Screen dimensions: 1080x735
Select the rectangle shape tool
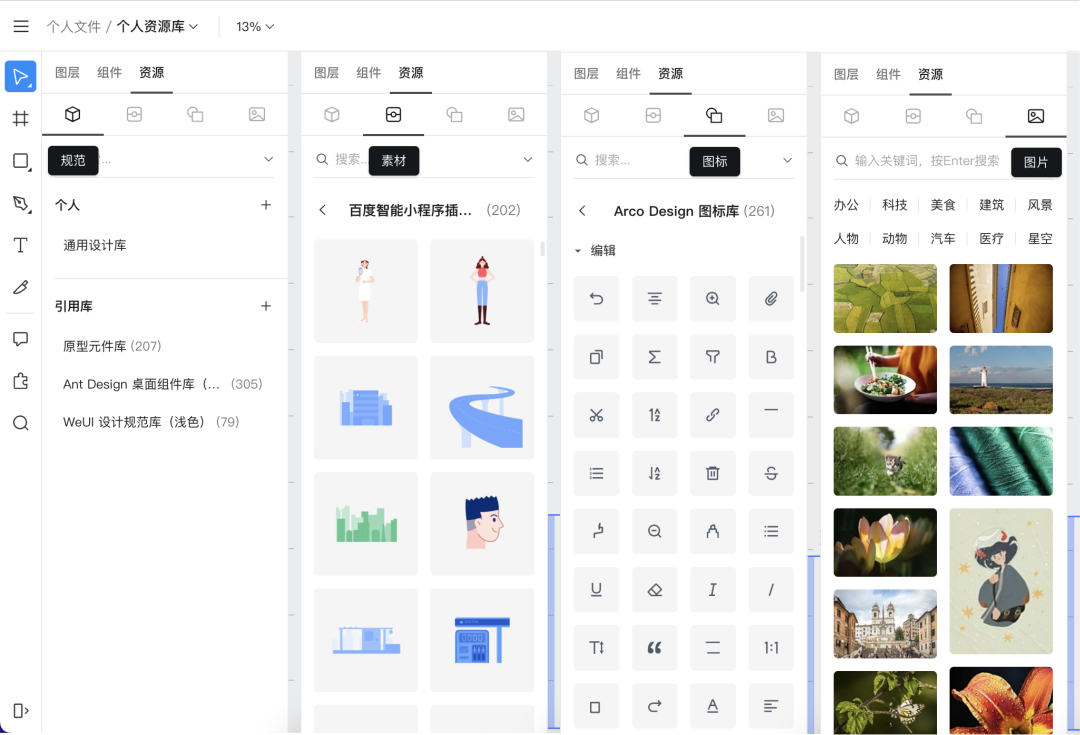click(x=21, y=161)
